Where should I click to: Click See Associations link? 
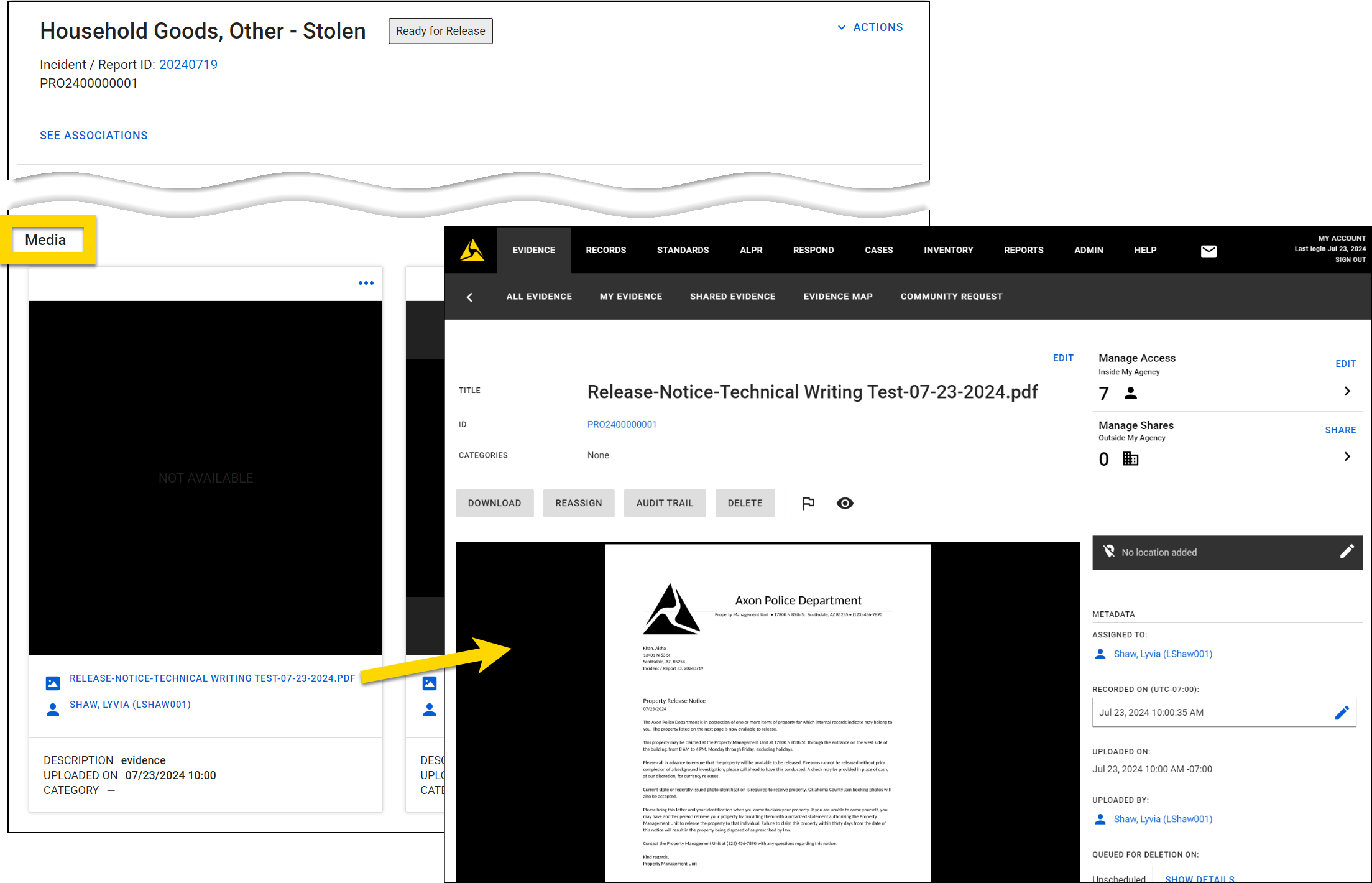tap(94, 136)
